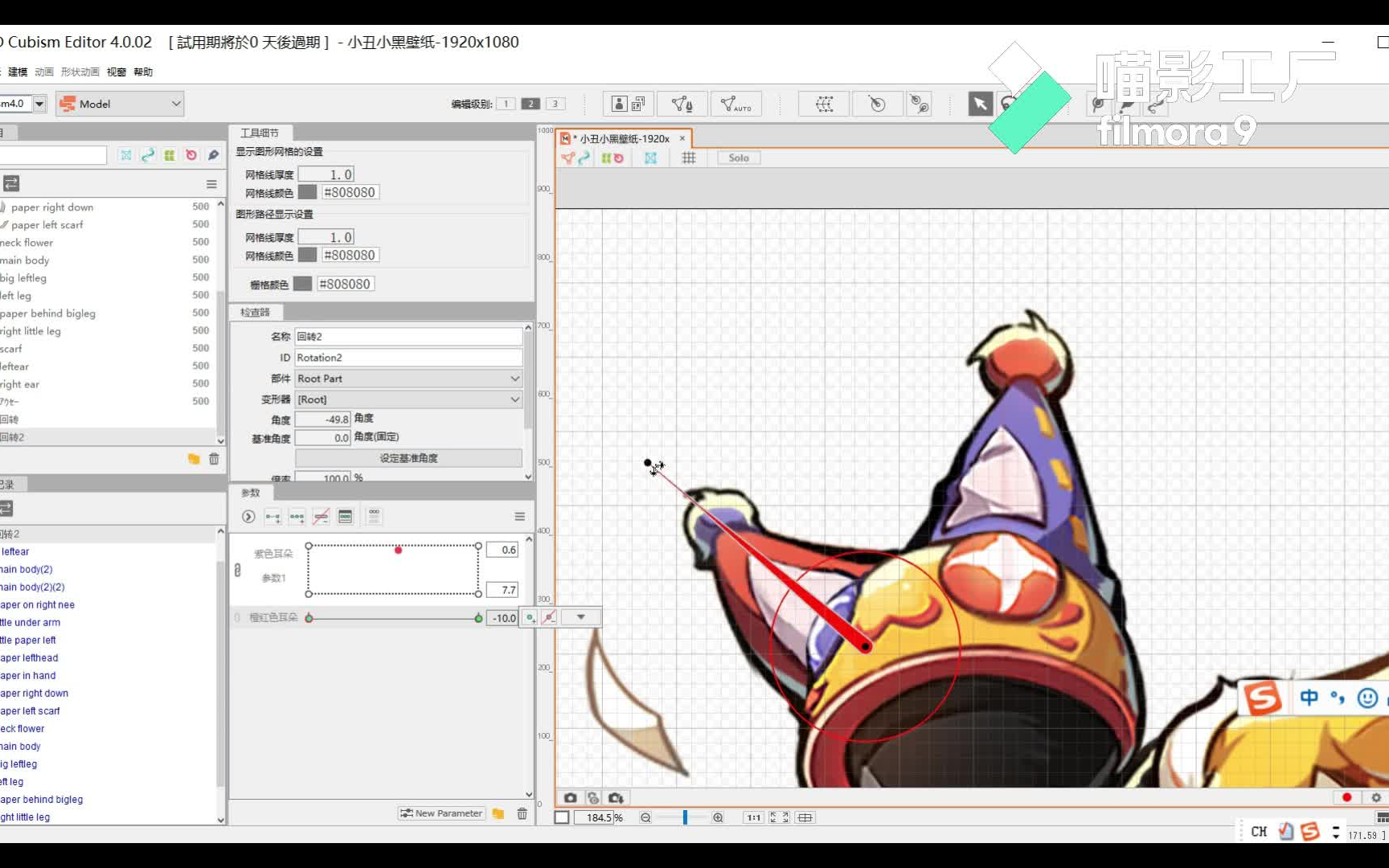Viewport: 1389px width, 868px height.
Task: Open the Model mode dropdown
Action: 121,104
